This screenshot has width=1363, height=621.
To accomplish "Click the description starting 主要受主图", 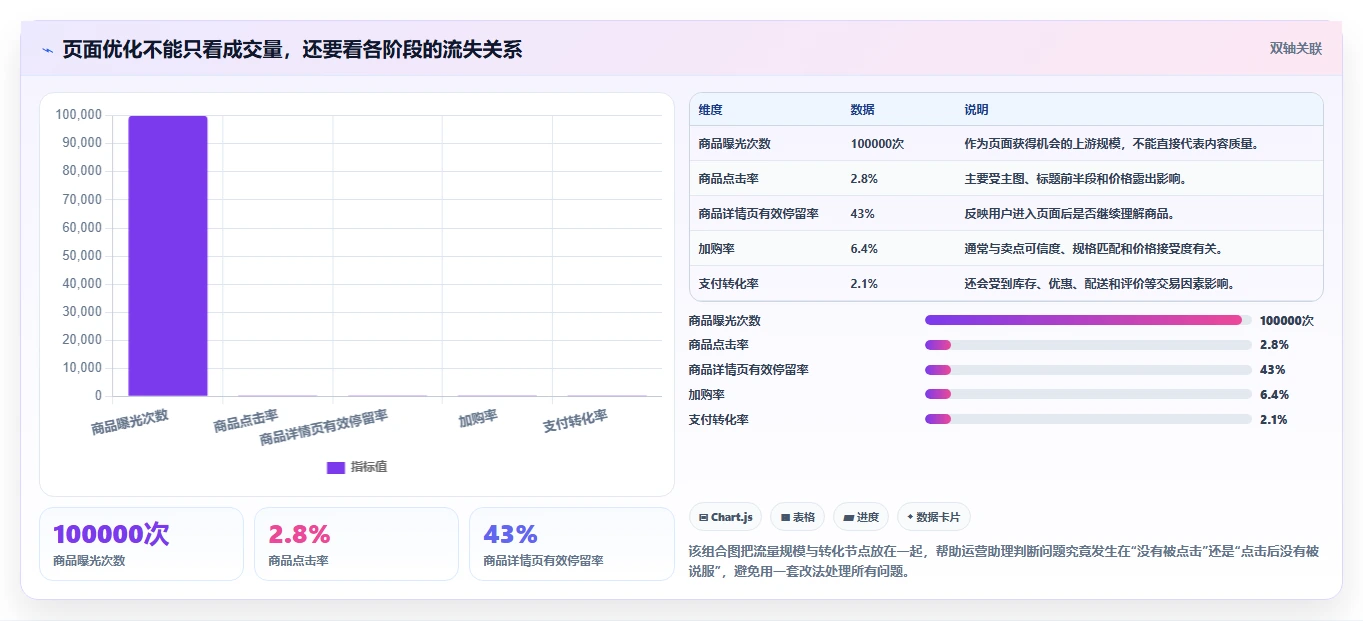I will point(1075,179).
